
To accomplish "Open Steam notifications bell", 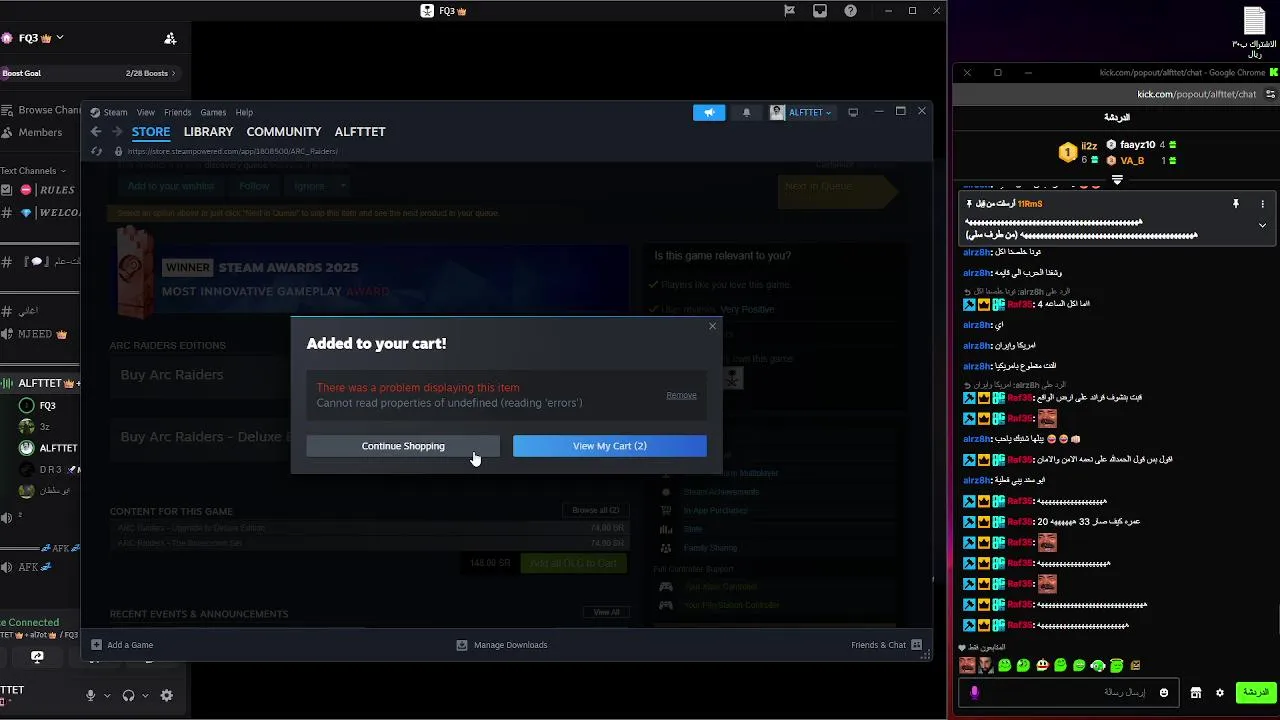I will click(x=746, y=112).
